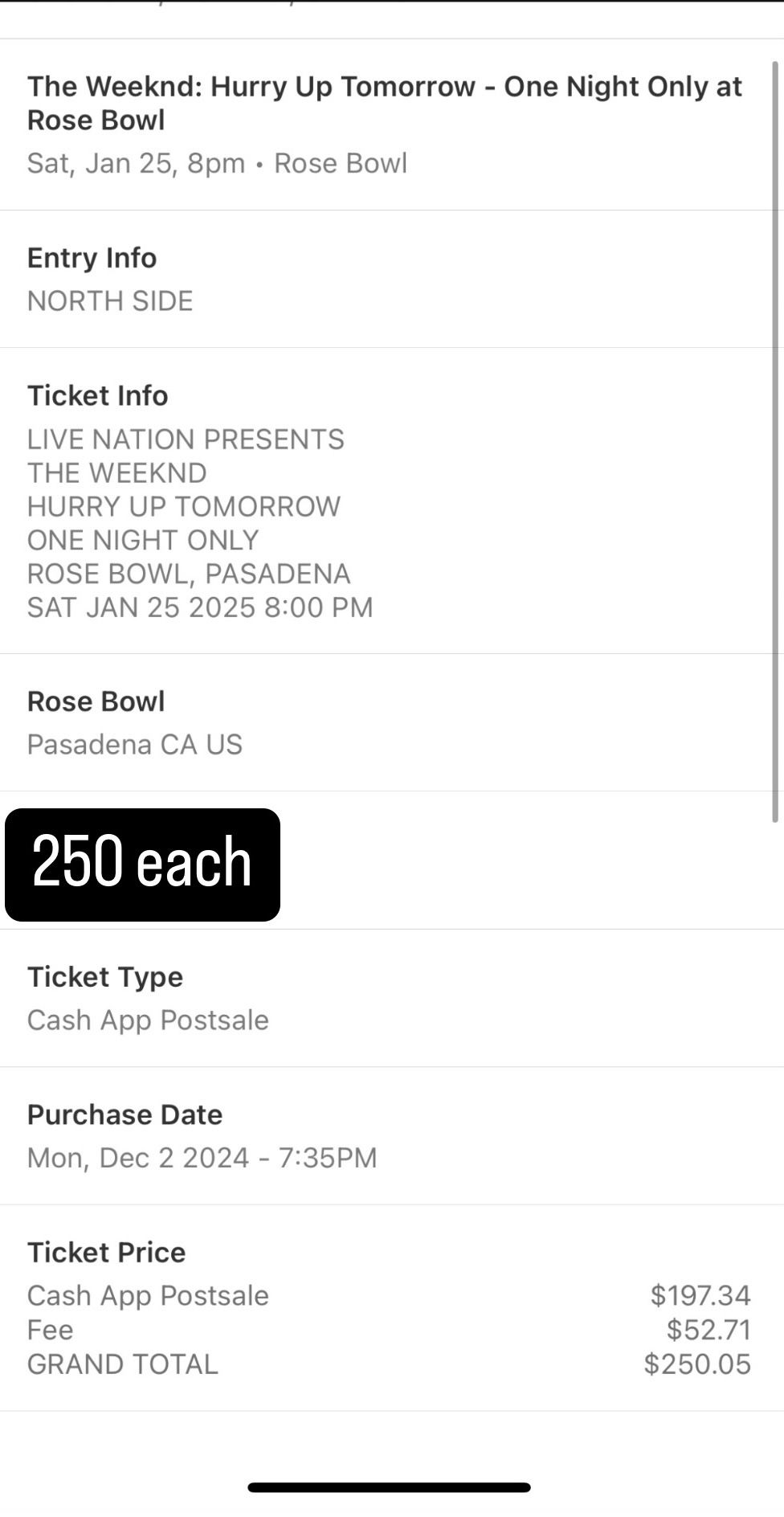Tap the Weeknd Hurry Up Tomorrow event title

tap(384, 103)
